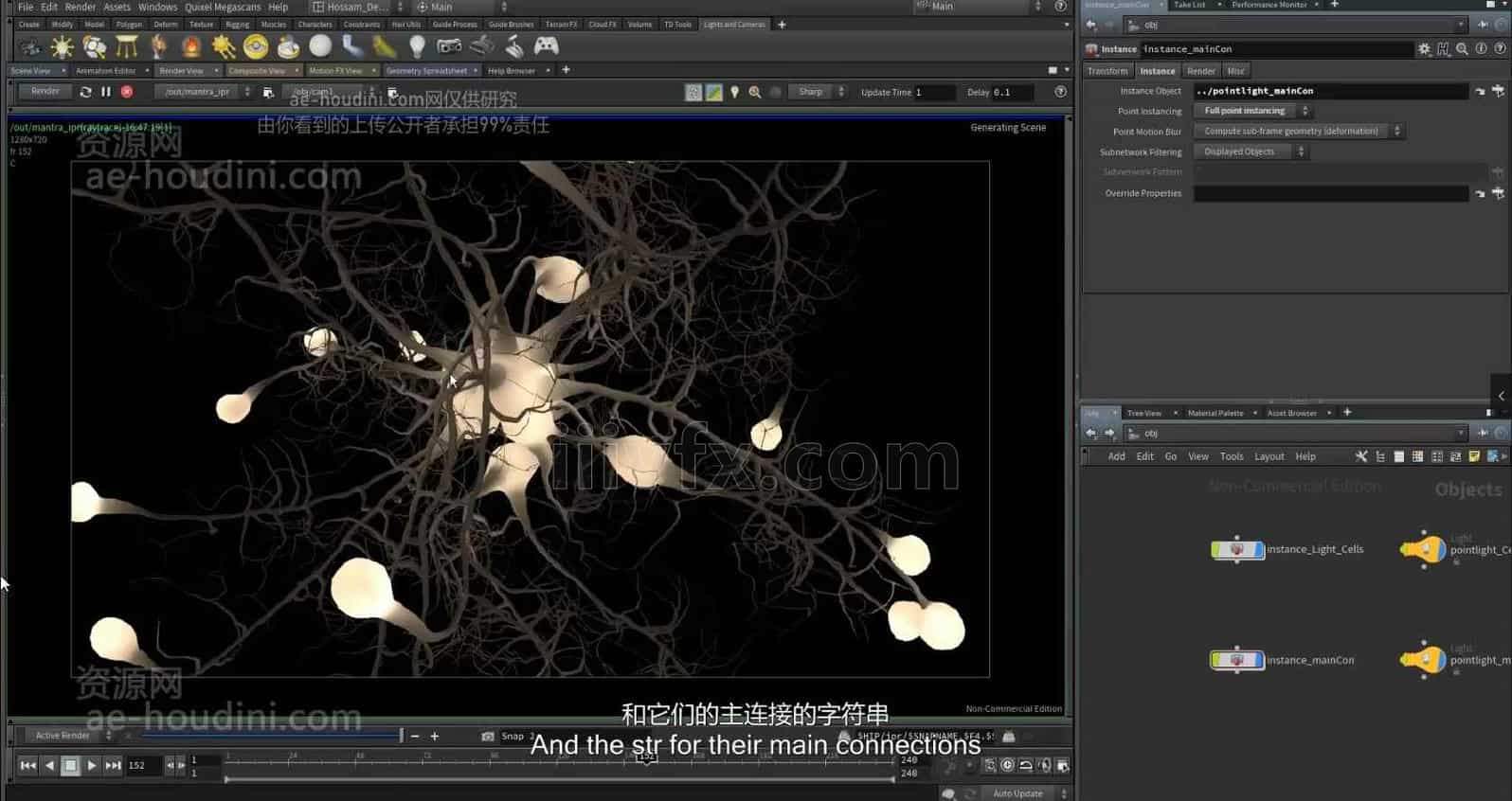Viewport: 1512px width, 801px height.
Task: Stop the render with red icon
Action: pyautogui.click(x=127, y=92)
